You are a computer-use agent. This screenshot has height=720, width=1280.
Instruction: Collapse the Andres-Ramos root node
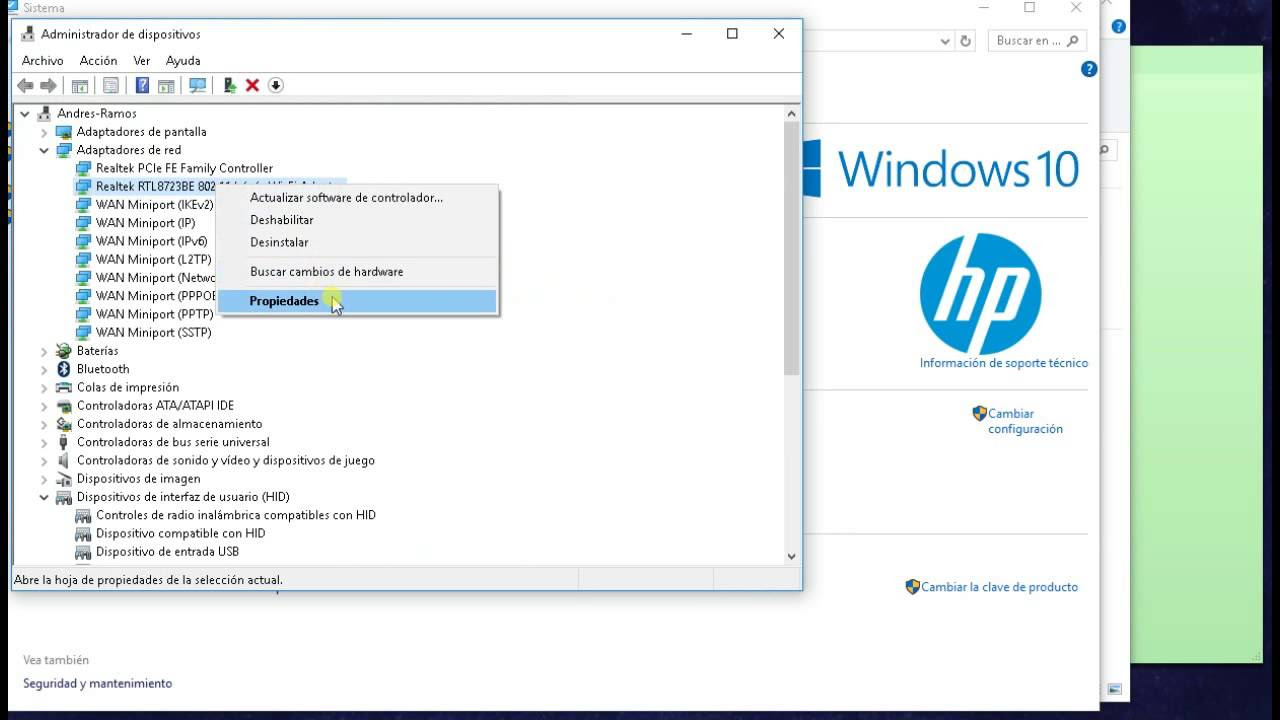click(x=25, y=113)
